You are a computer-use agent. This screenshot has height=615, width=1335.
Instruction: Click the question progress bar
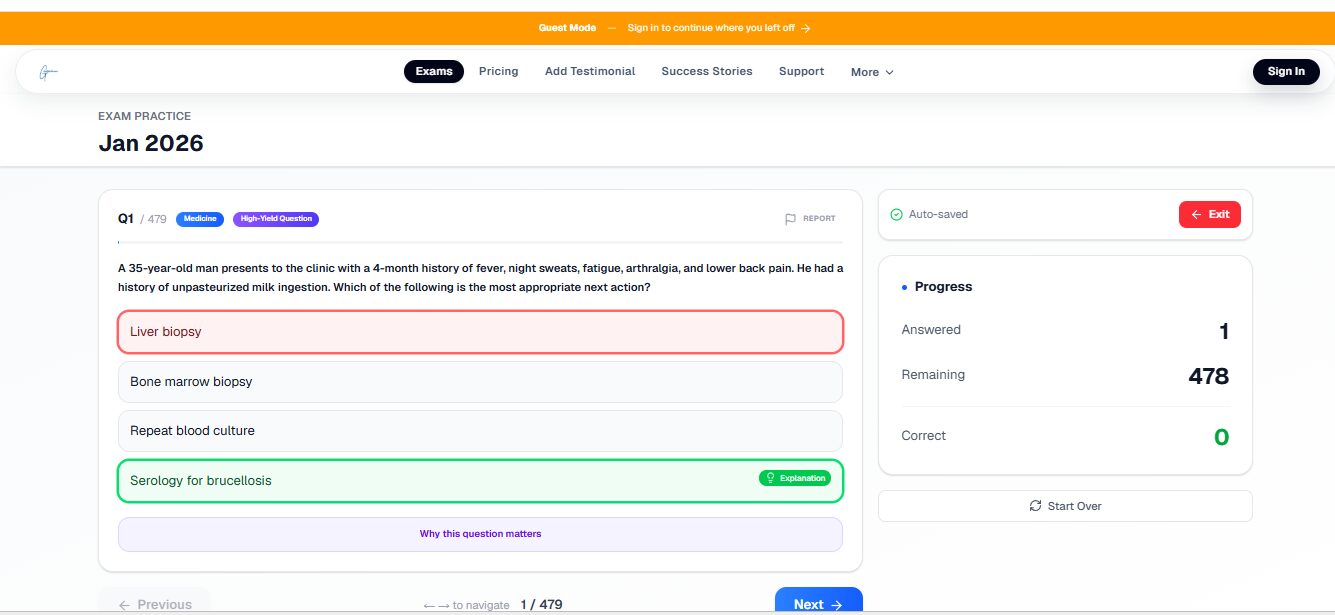pos(480,242)
